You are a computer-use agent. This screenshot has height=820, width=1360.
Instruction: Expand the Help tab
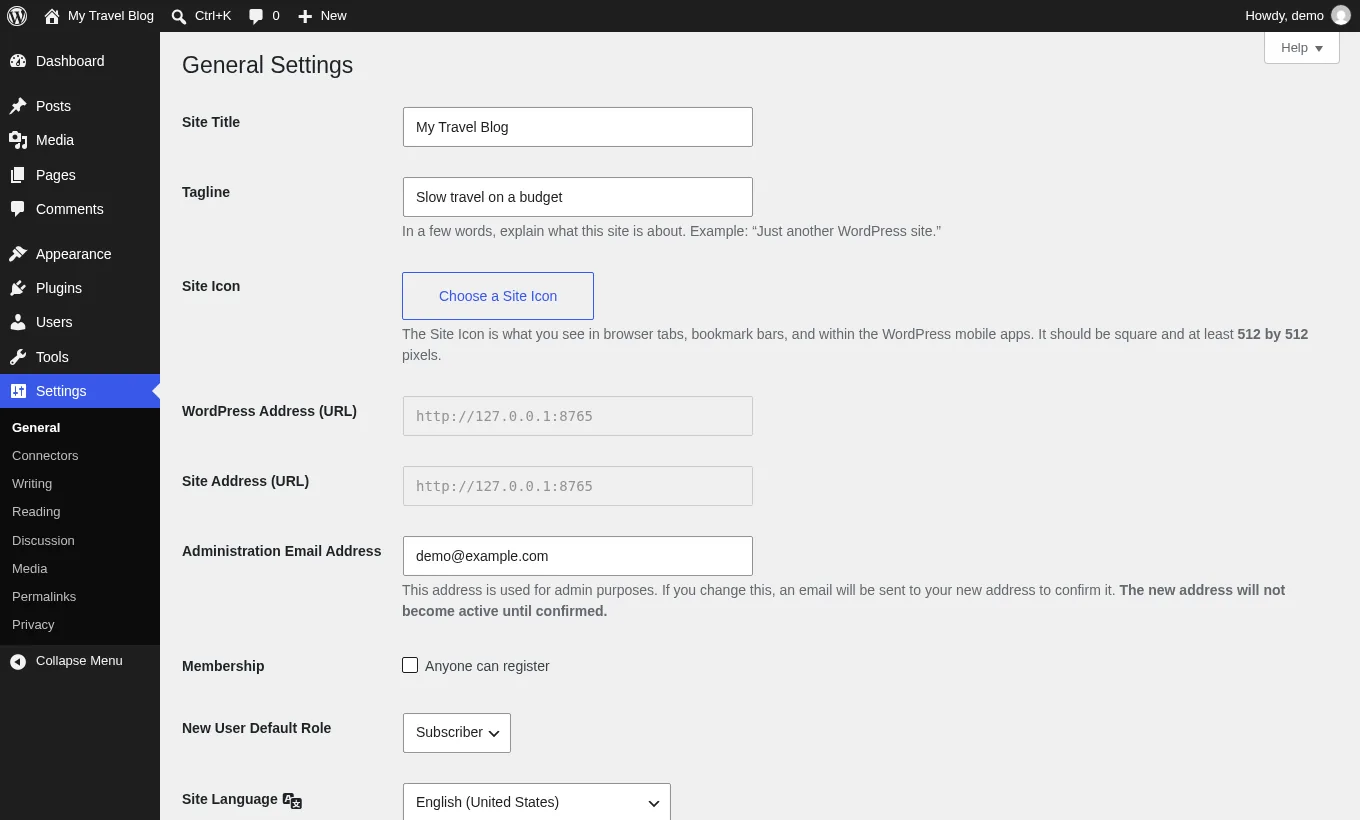coord(1302,48)
